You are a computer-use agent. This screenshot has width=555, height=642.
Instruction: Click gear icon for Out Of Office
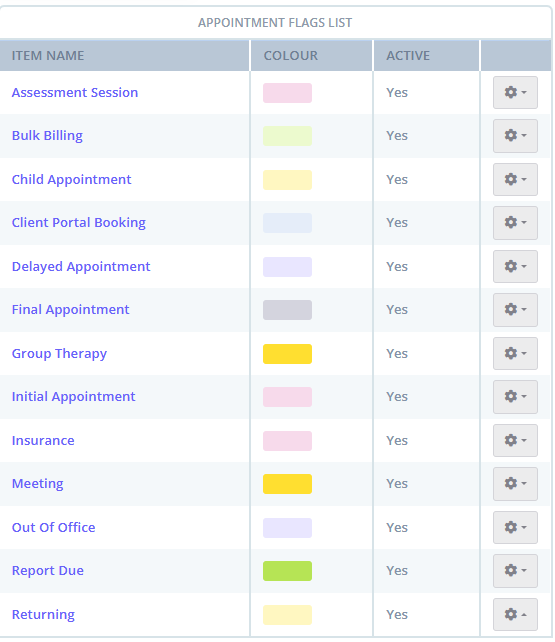point(515,527)
